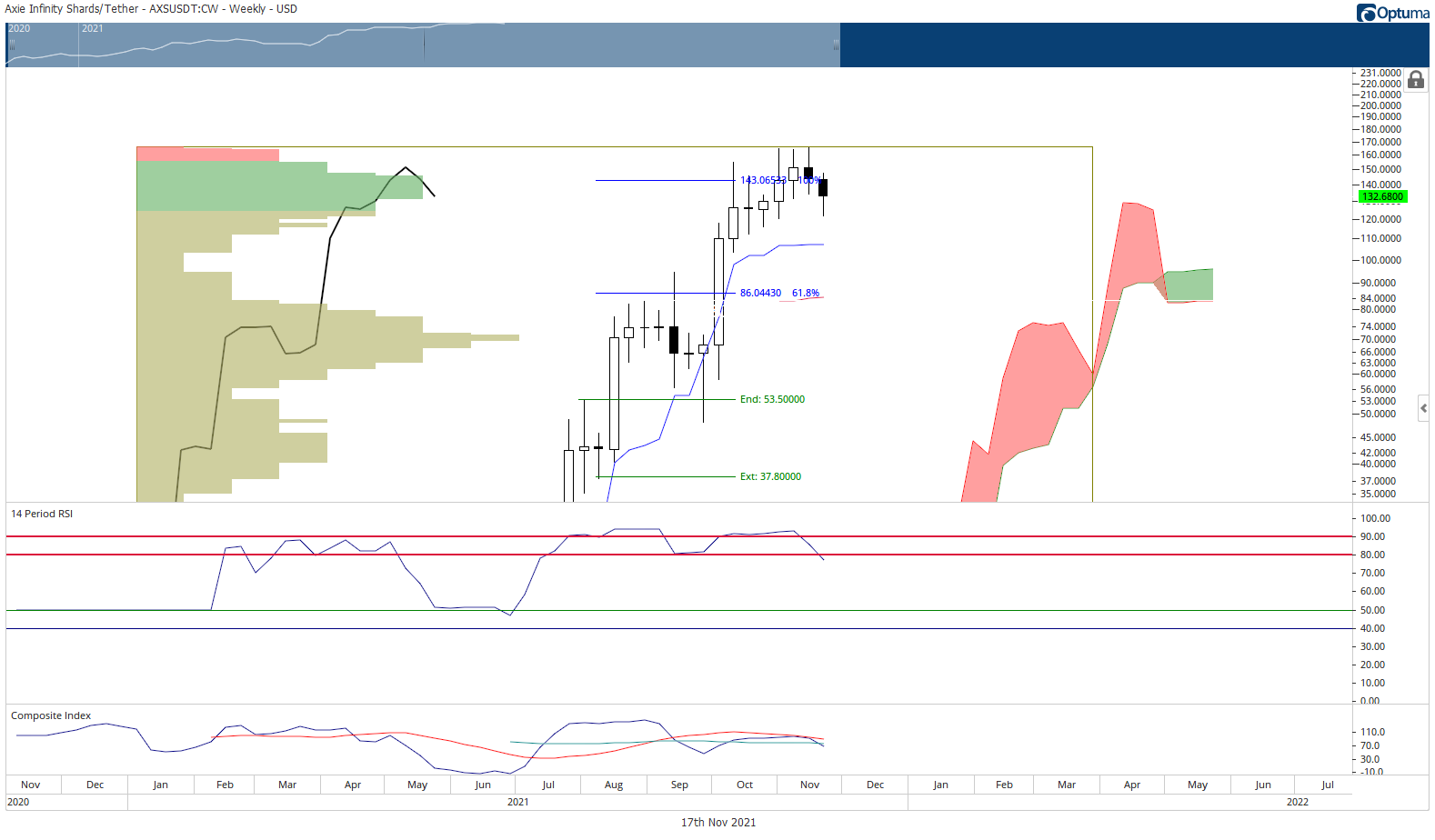Select the current price label 132.6800

1382,196
